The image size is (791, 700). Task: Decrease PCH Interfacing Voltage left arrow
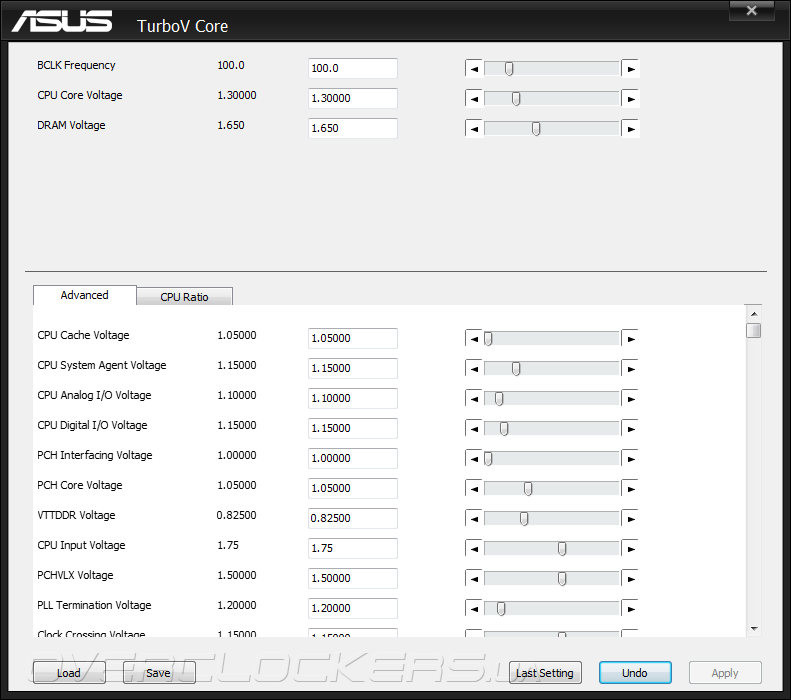click(474, 459)
